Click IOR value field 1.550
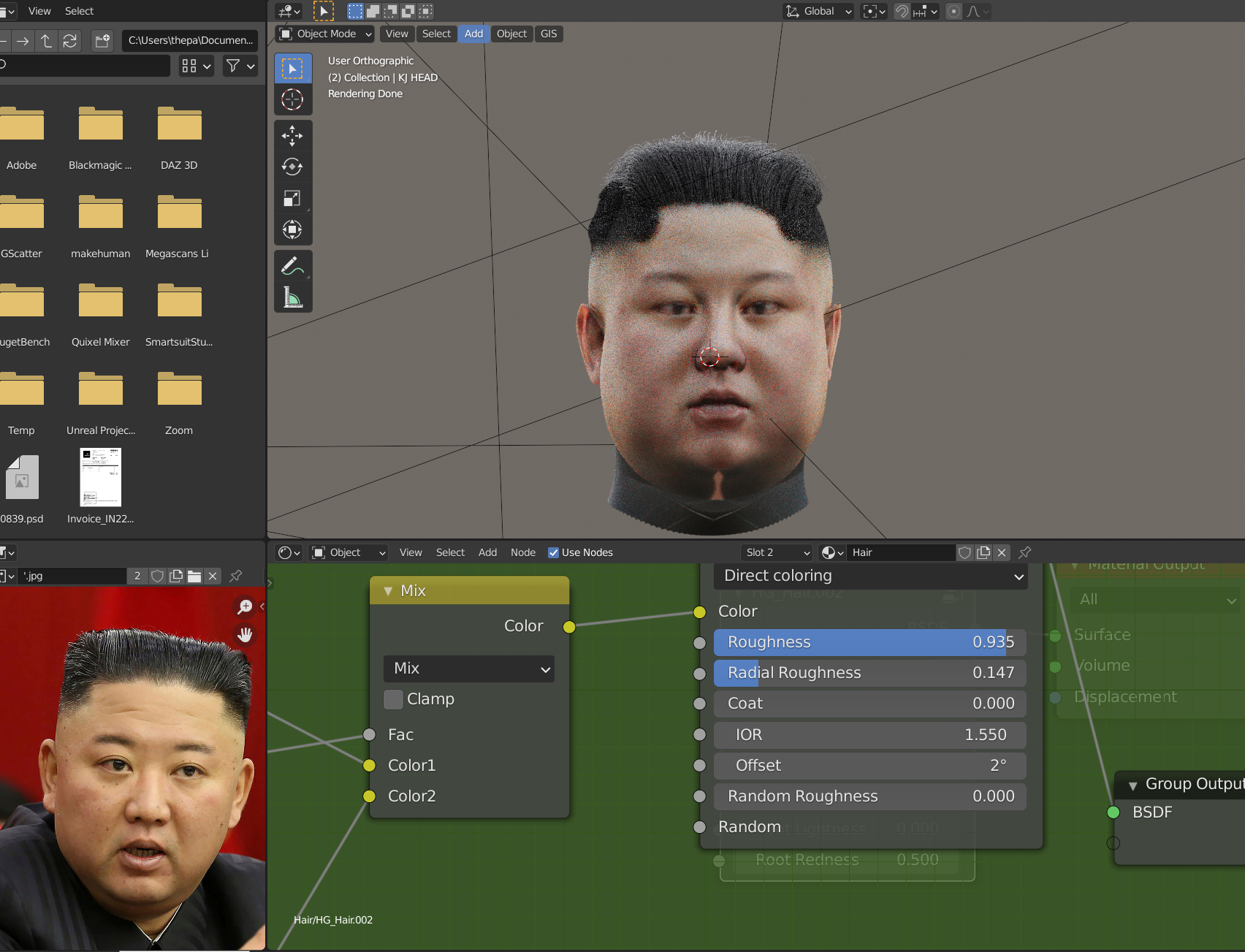 click(870, 735)
